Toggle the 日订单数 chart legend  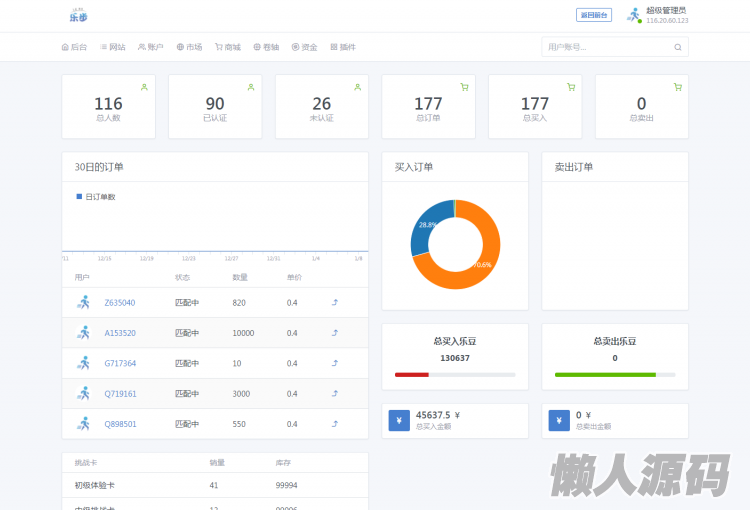(96, 197)
